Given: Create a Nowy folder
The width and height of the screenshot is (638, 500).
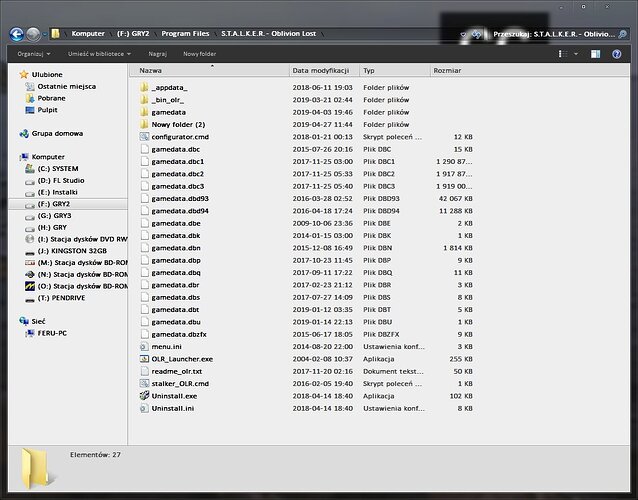Looking at the screenshot, I should pos(199,54).
